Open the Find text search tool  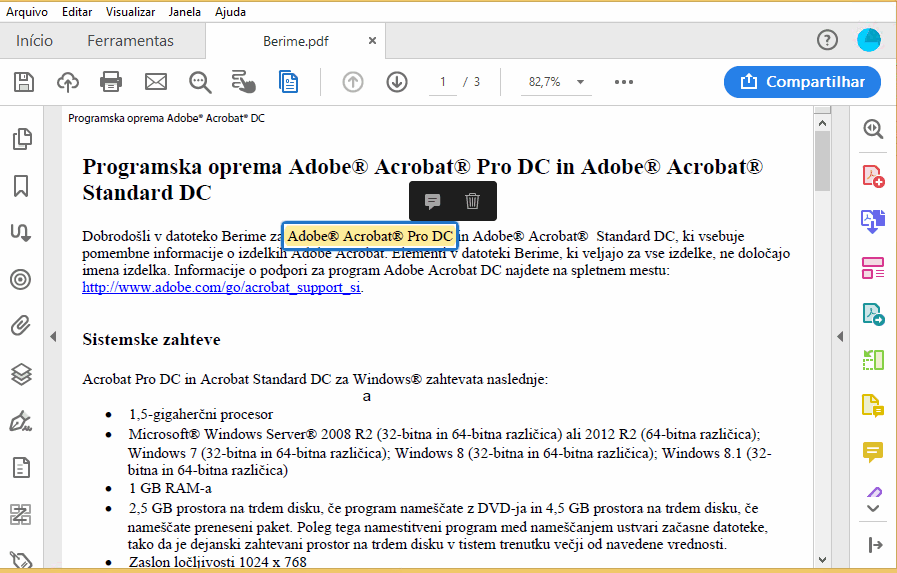[200, 82]
